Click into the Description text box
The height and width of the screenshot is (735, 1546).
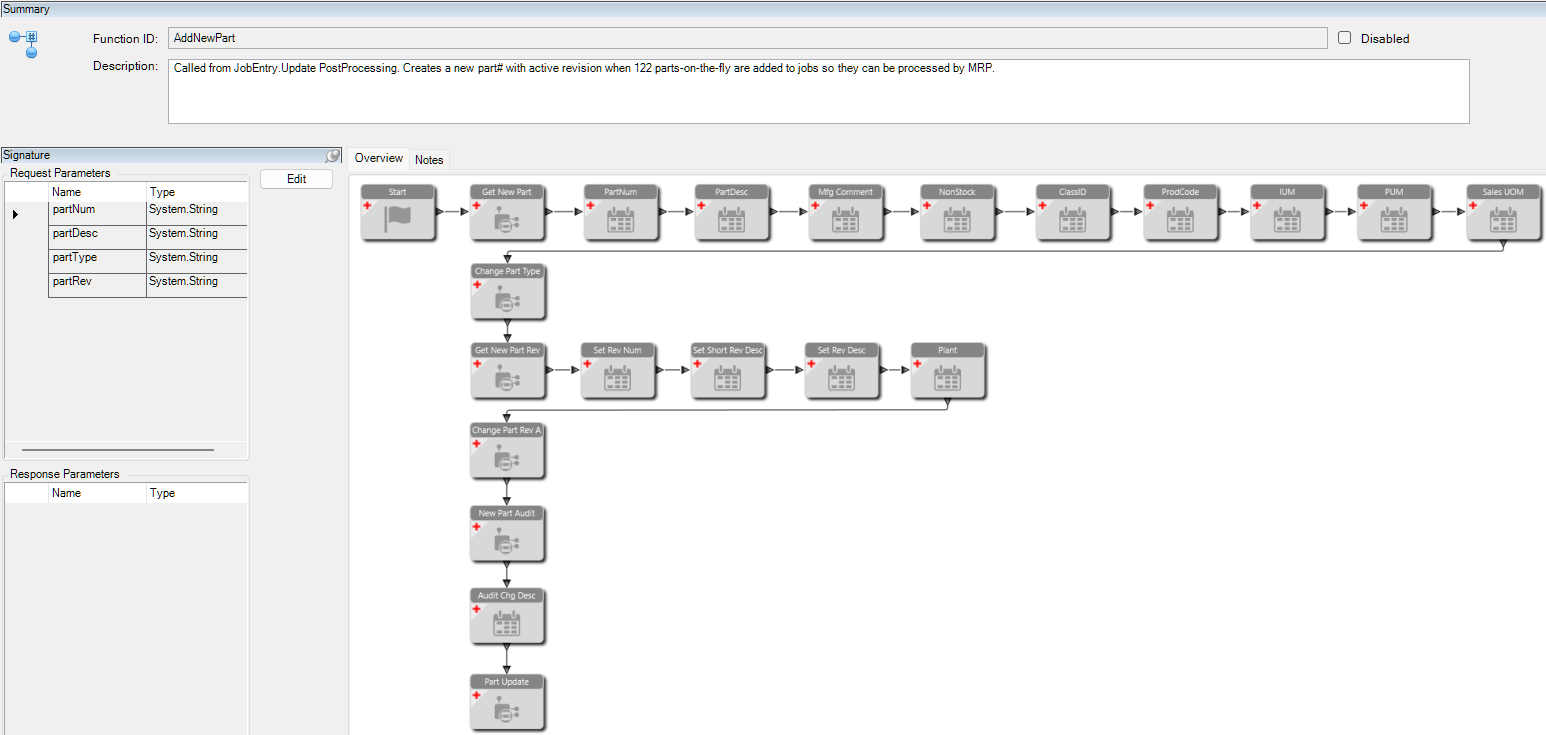click(x=819, y=91)
